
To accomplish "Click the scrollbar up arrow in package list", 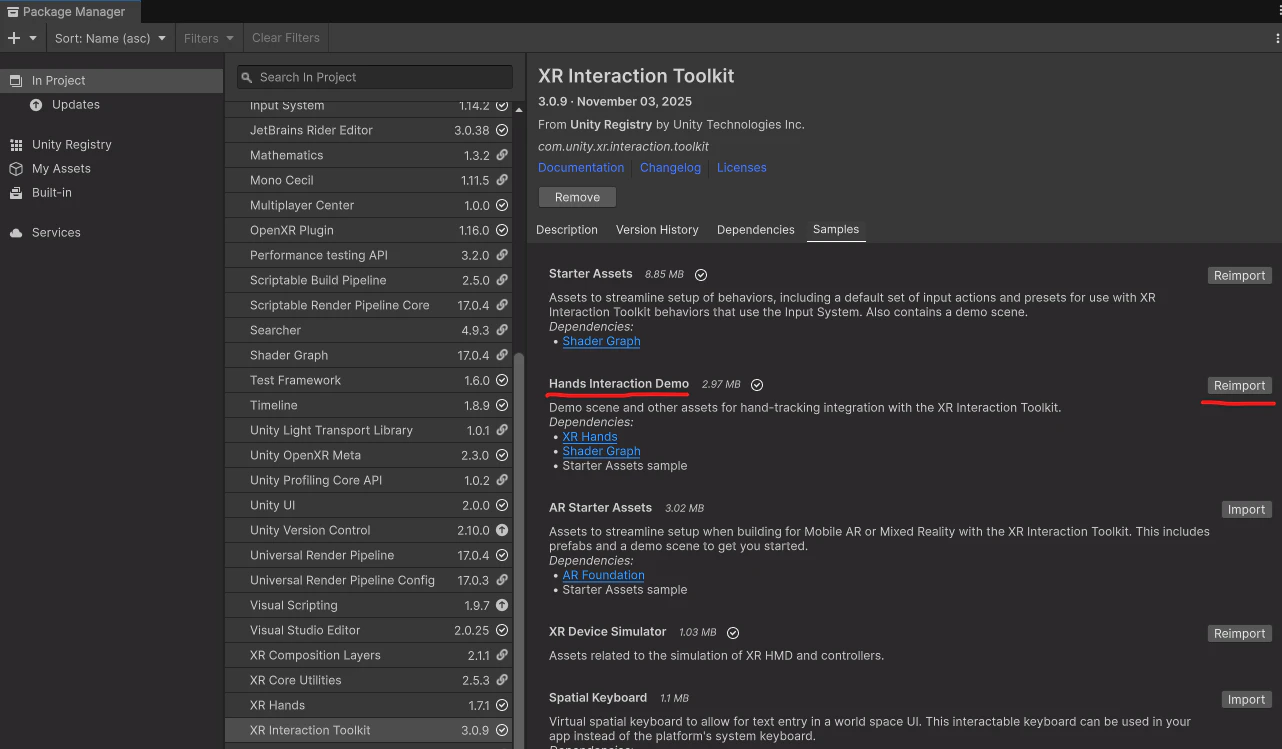I will (518, 109).
